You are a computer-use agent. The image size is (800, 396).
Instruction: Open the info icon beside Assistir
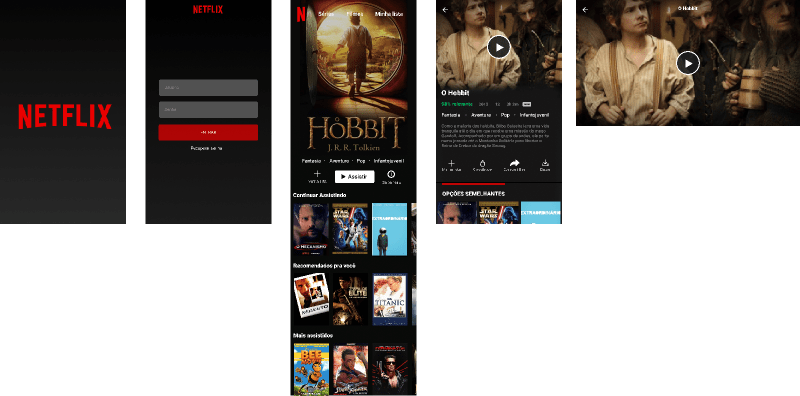pos(391,174)
